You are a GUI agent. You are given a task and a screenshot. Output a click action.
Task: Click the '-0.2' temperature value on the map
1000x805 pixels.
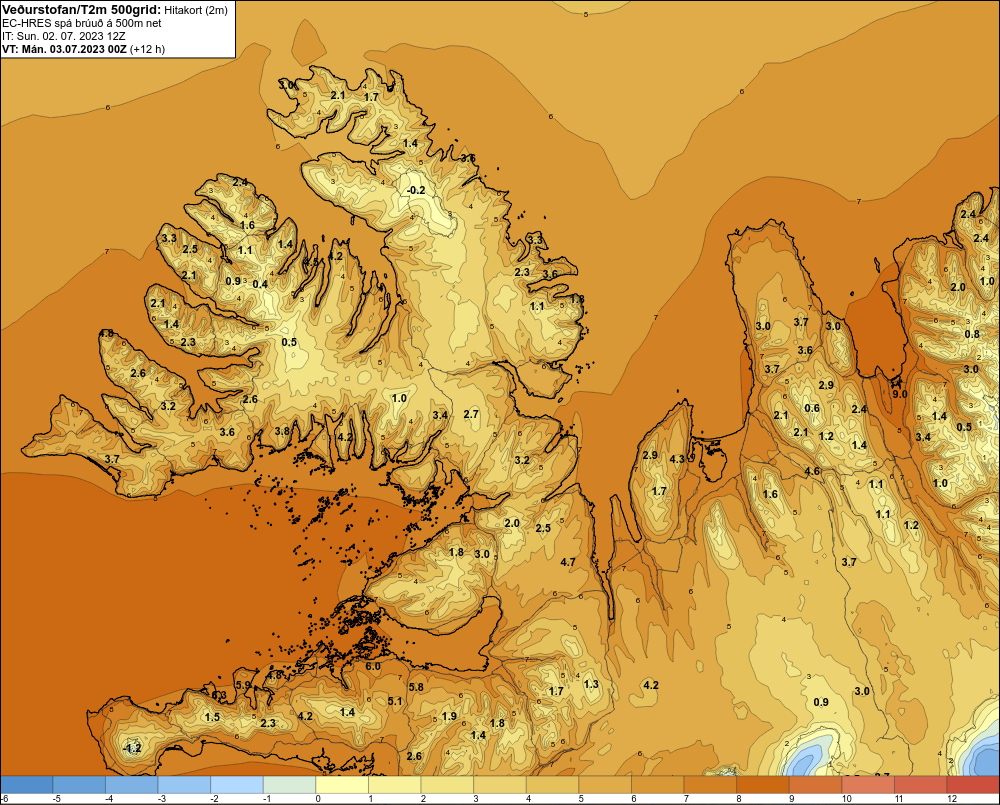pyautogui.click(x=416, y=190)
